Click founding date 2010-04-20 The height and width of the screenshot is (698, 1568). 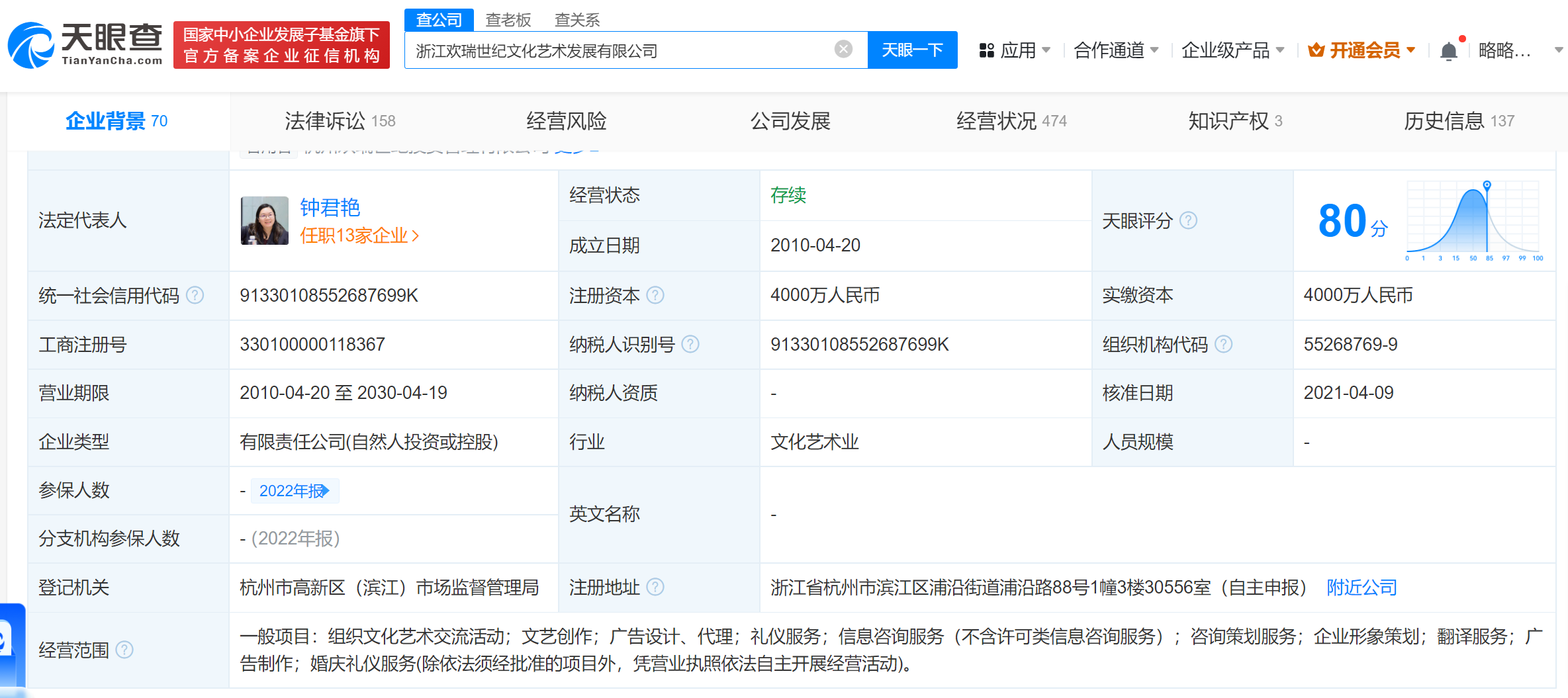(x=815, y=245)
